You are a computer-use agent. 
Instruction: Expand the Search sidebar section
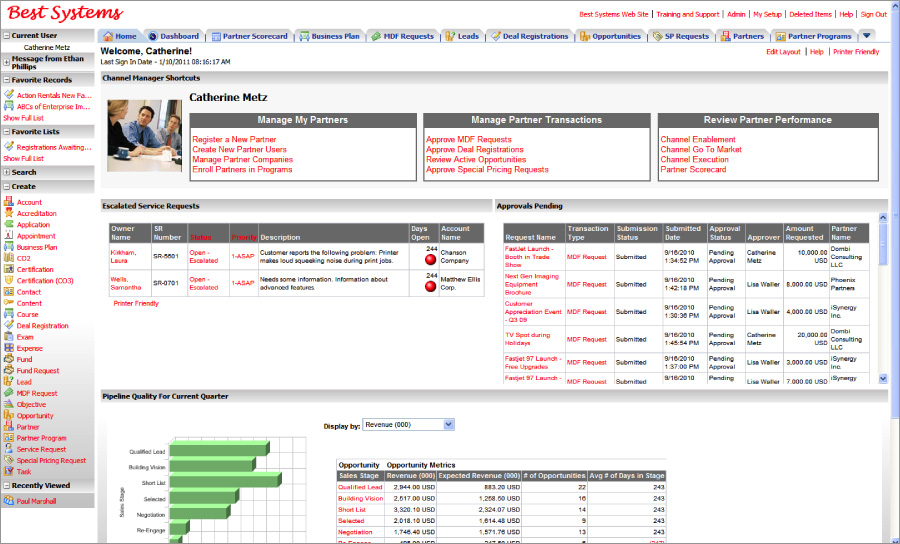6,172
